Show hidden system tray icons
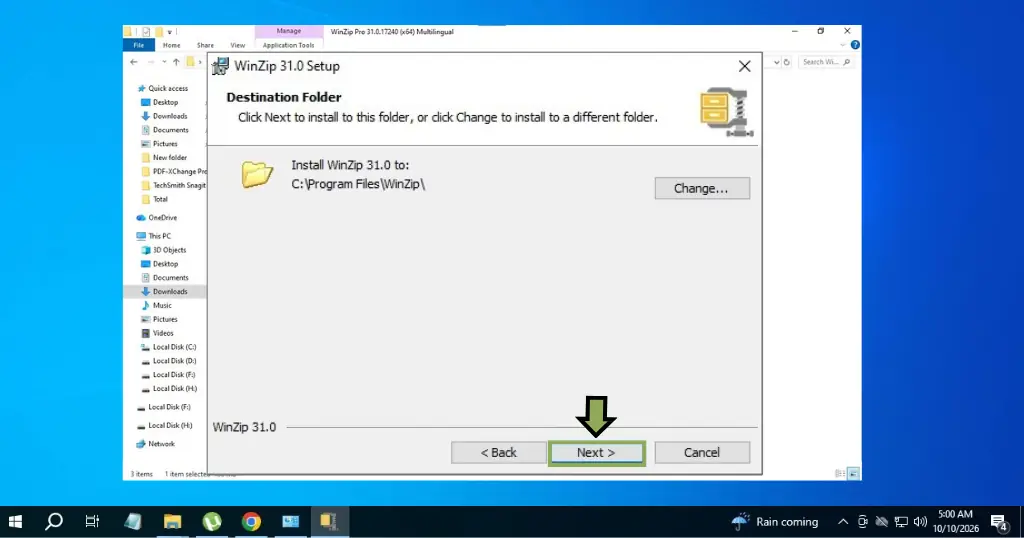The width and height of the screenshot is (1024, 538). coord(843,522)
